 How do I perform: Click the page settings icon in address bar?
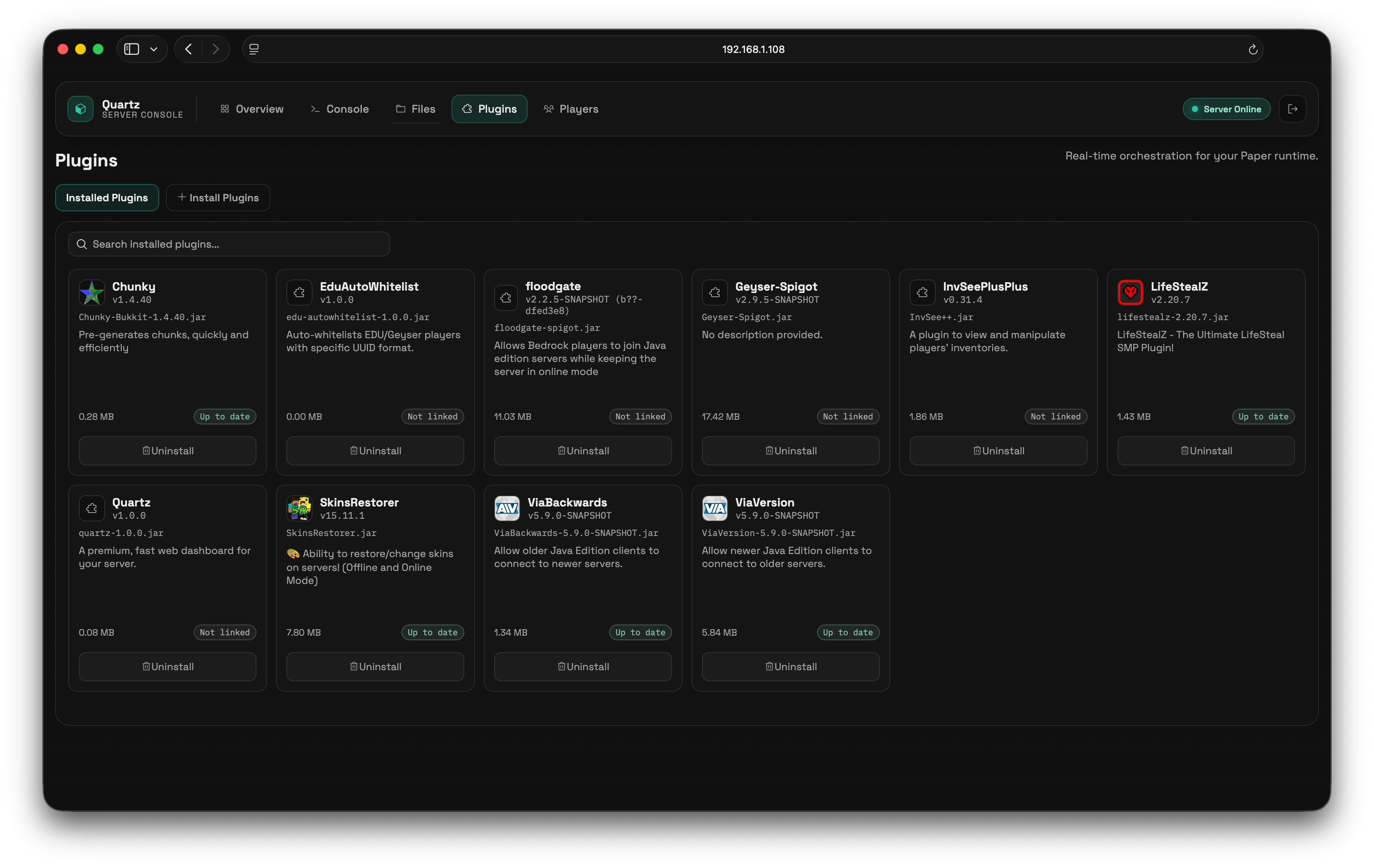pos(254,49)
